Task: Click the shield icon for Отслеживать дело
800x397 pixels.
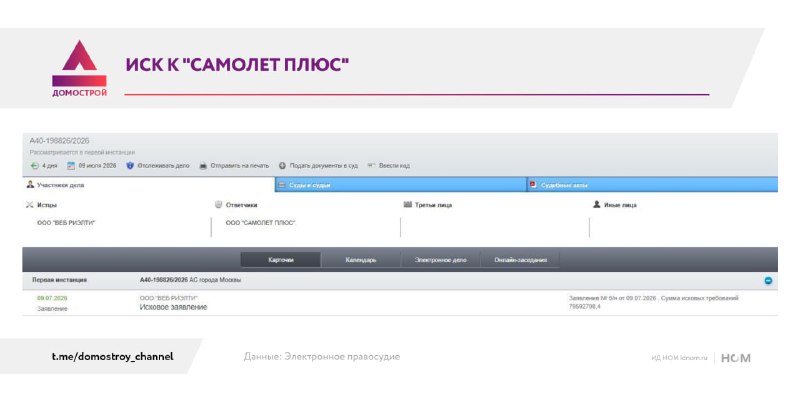Action: pyautogui.click(x=130, y=166)
